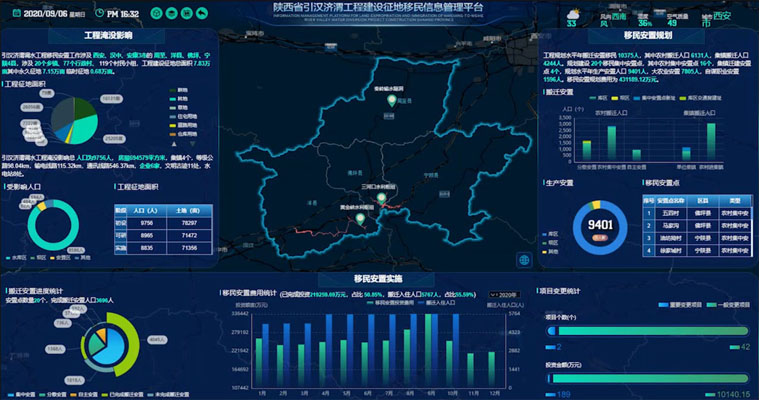Click table cell 71472
The image size is (760, 400).
189,235
